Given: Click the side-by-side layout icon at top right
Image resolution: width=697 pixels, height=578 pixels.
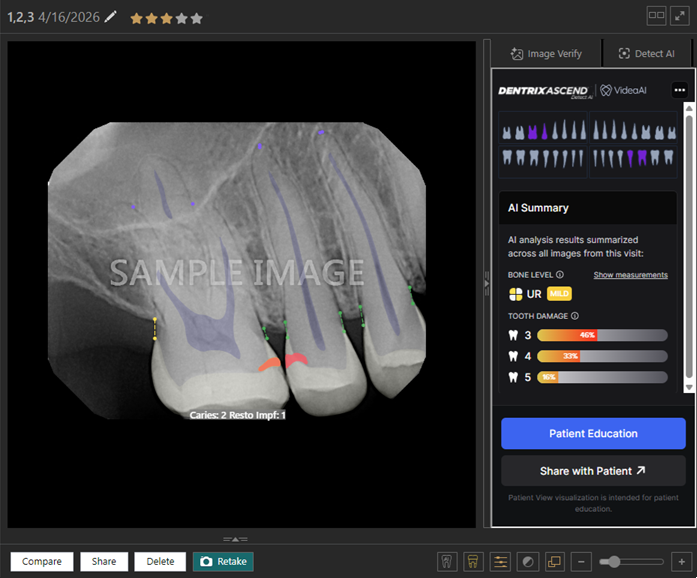Looking at the screenshot, I should point(656,15).
